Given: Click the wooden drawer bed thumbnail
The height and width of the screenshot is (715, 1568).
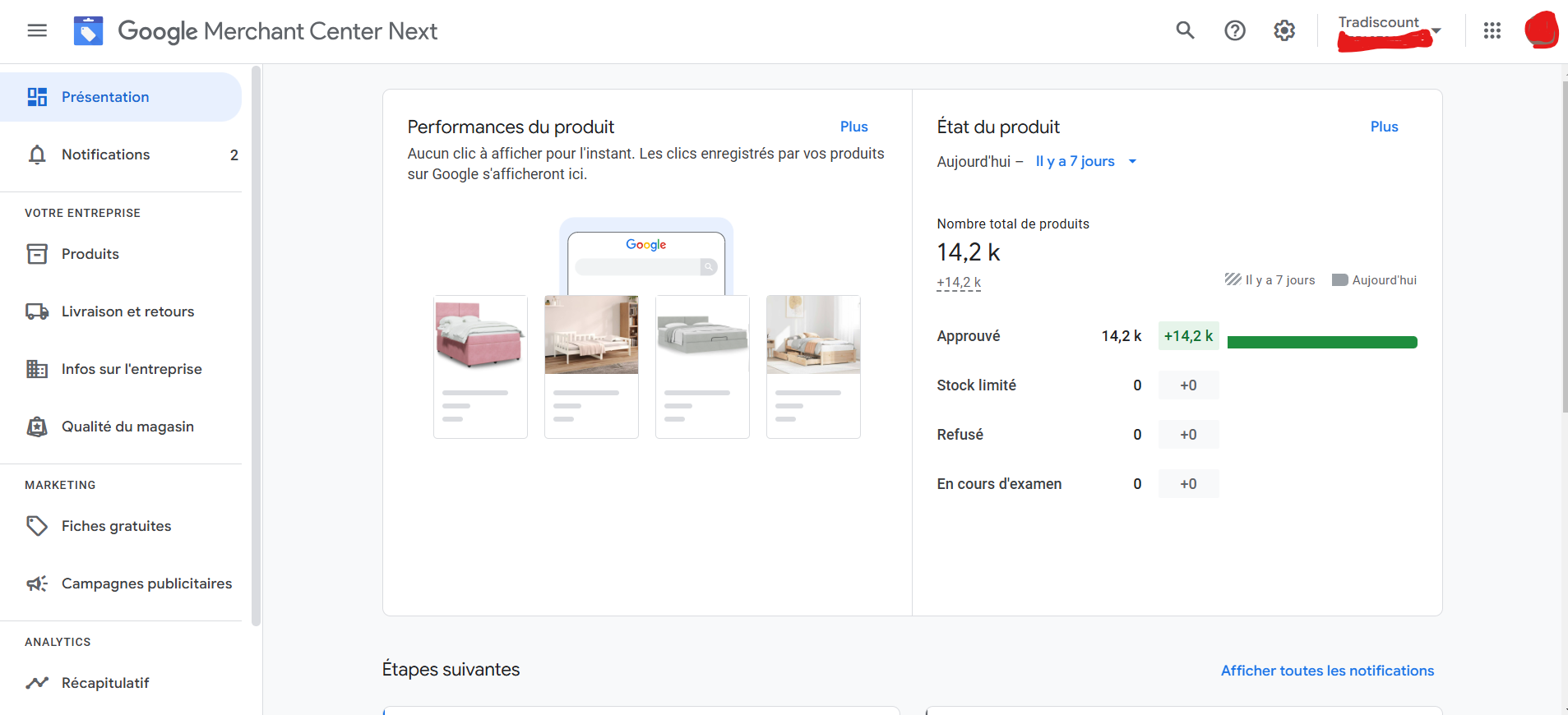Looking at the screenshot, I should pos(813,334).
